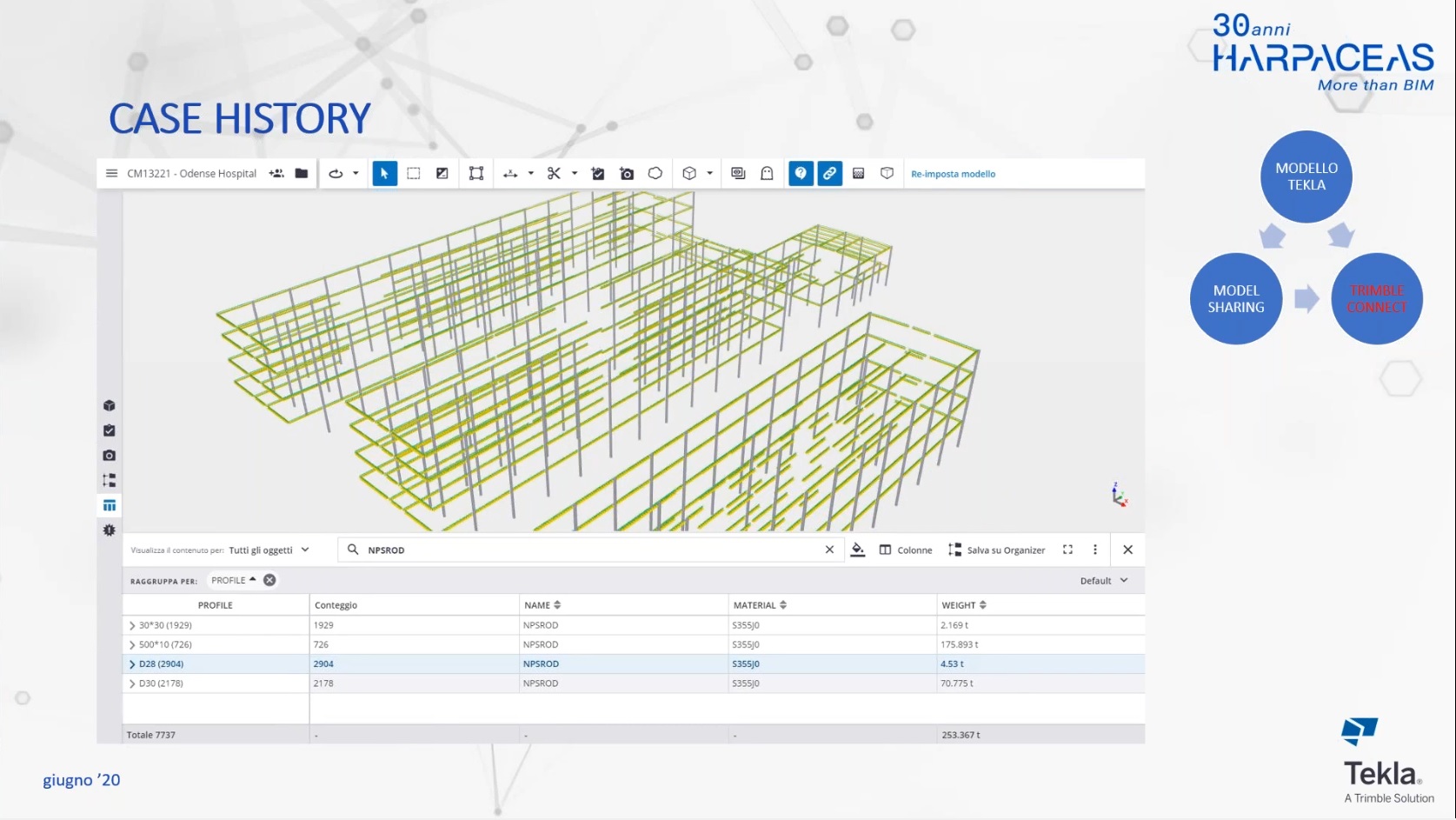
Task: Open the Tutti gli oggetti dropdown
Action: (x=269, y=550)
